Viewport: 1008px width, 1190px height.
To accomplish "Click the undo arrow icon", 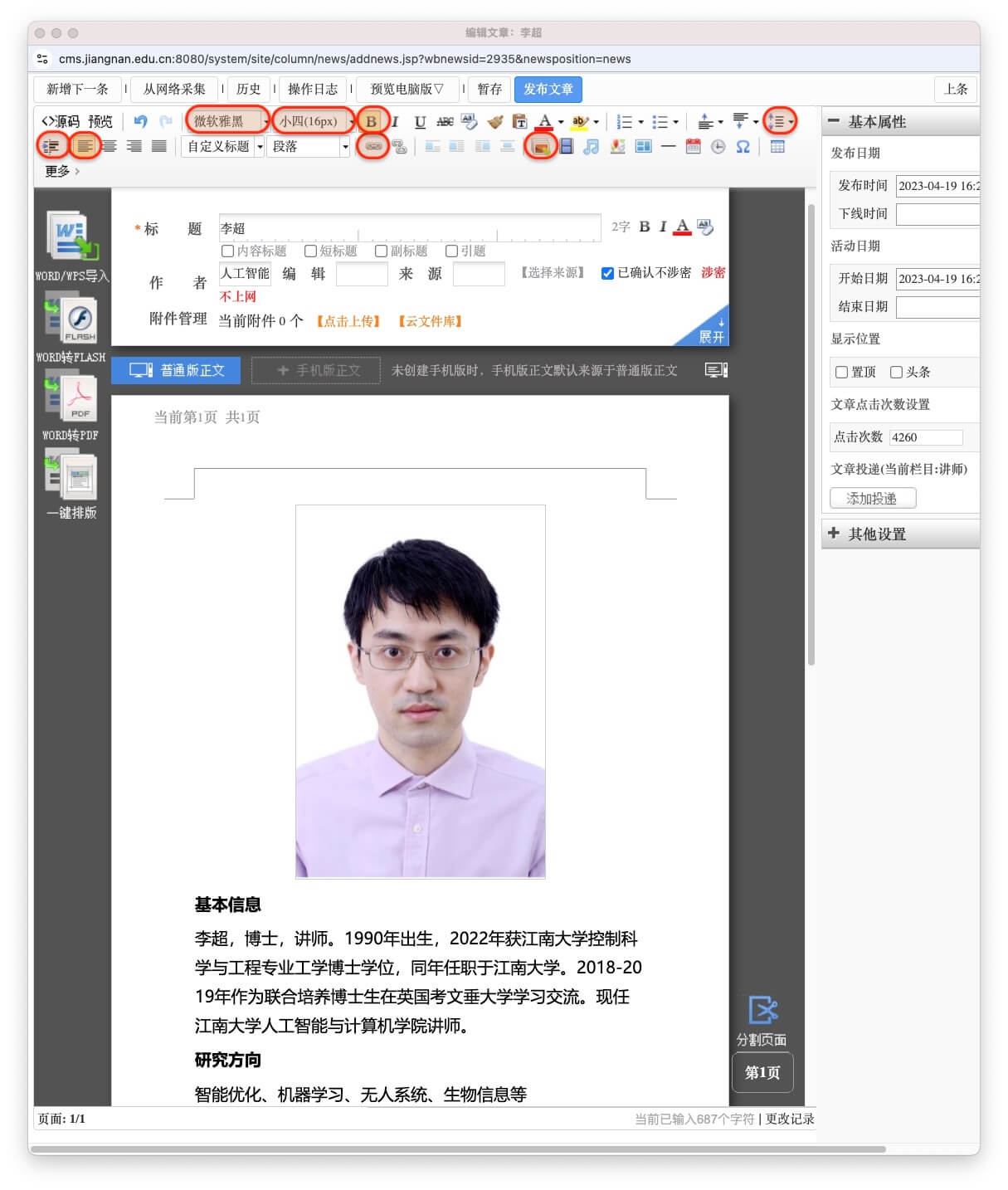I will click(x=140, y=122).
